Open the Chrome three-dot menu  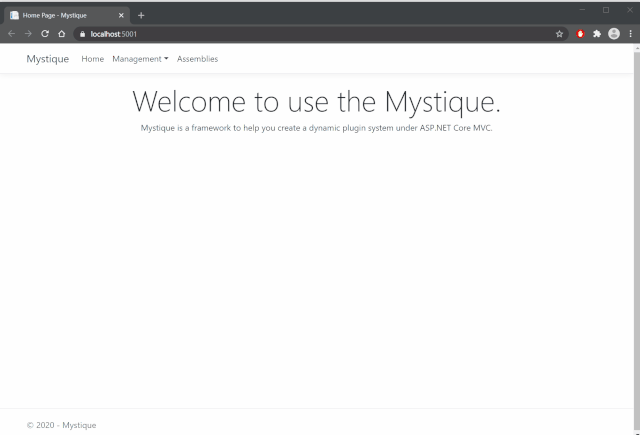(x=631, y=34)
